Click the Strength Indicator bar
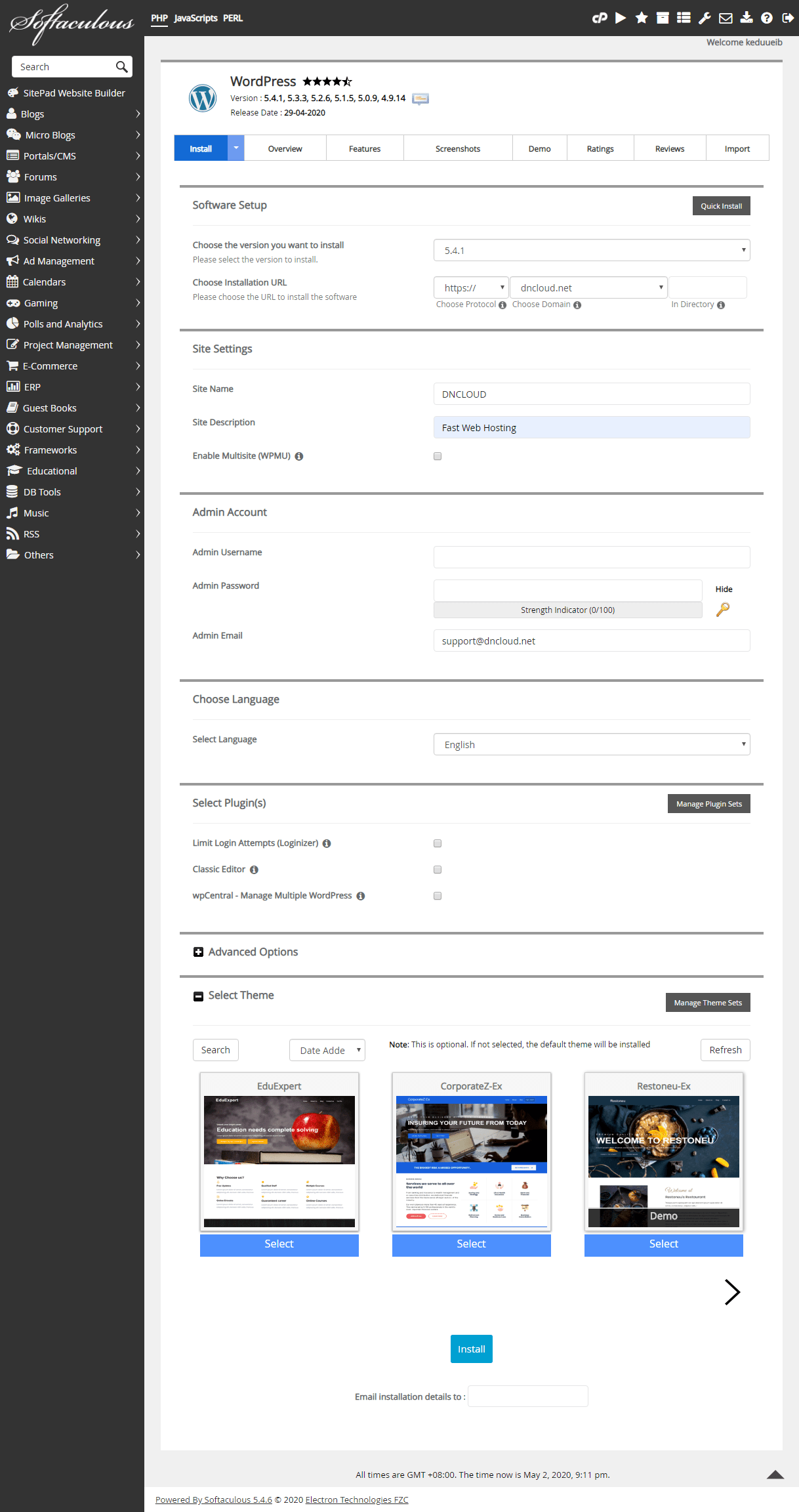799x1512 pixels. pos(568,610)
